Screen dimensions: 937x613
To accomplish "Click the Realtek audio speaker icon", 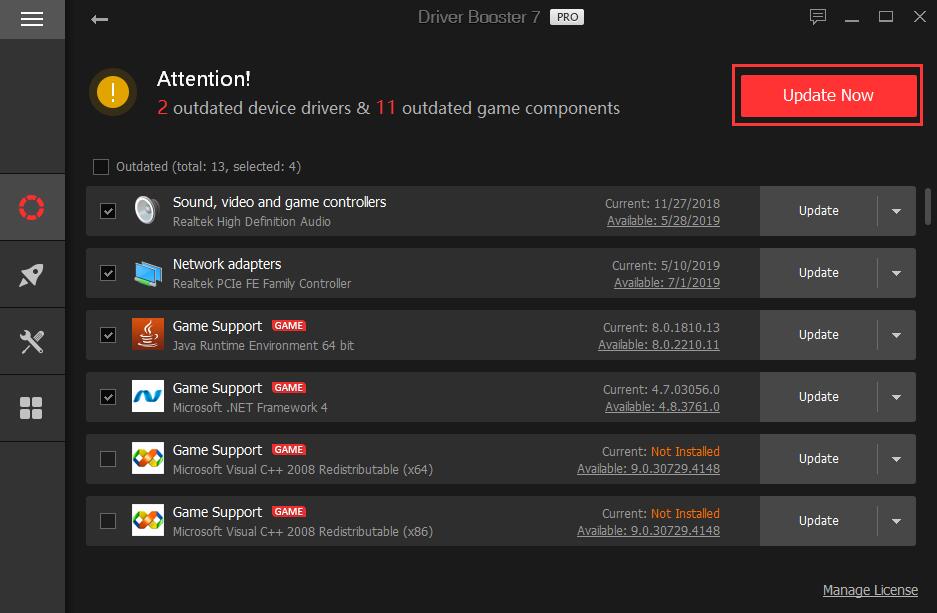I will [147, 210].
